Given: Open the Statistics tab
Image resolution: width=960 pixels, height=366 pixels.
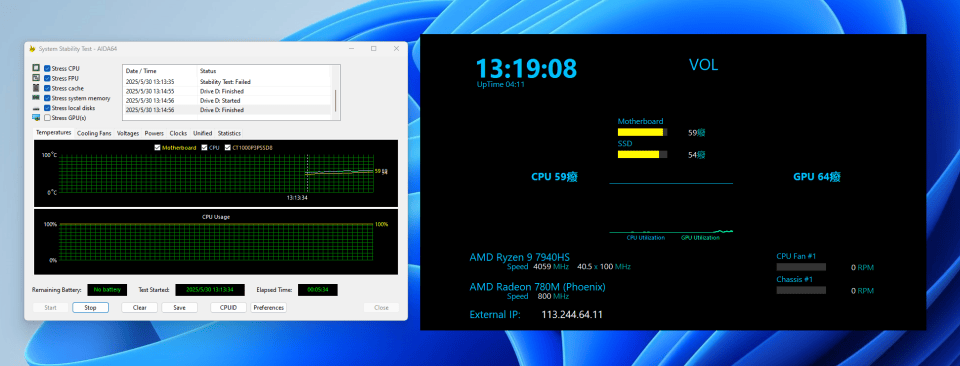Looking at the screenshot, I should 229,133.
